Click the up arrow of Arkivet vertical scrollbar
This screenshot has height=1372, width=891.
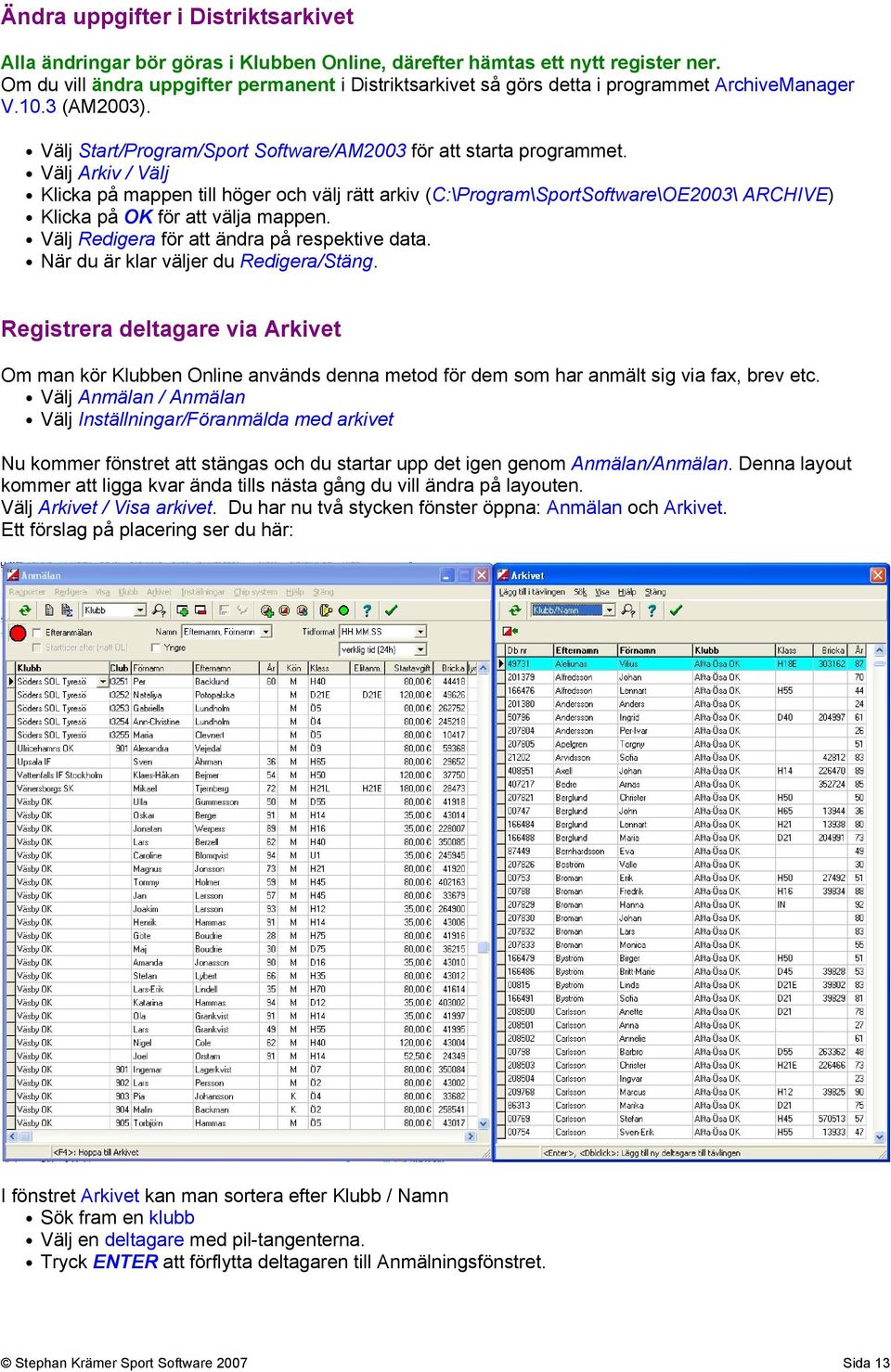coord(880,650)
